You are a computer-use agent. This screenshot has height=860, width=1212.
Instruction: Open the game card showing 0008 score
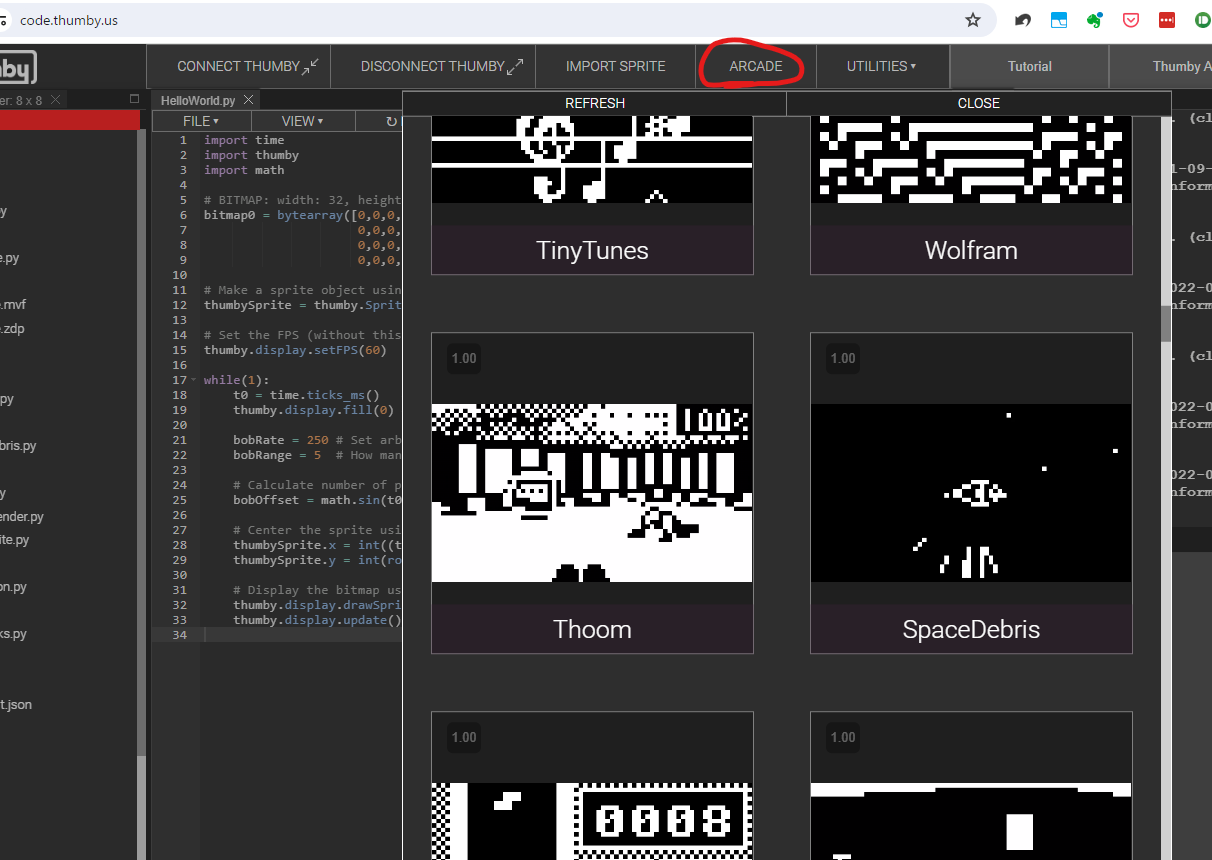click(x=592, y=786)
